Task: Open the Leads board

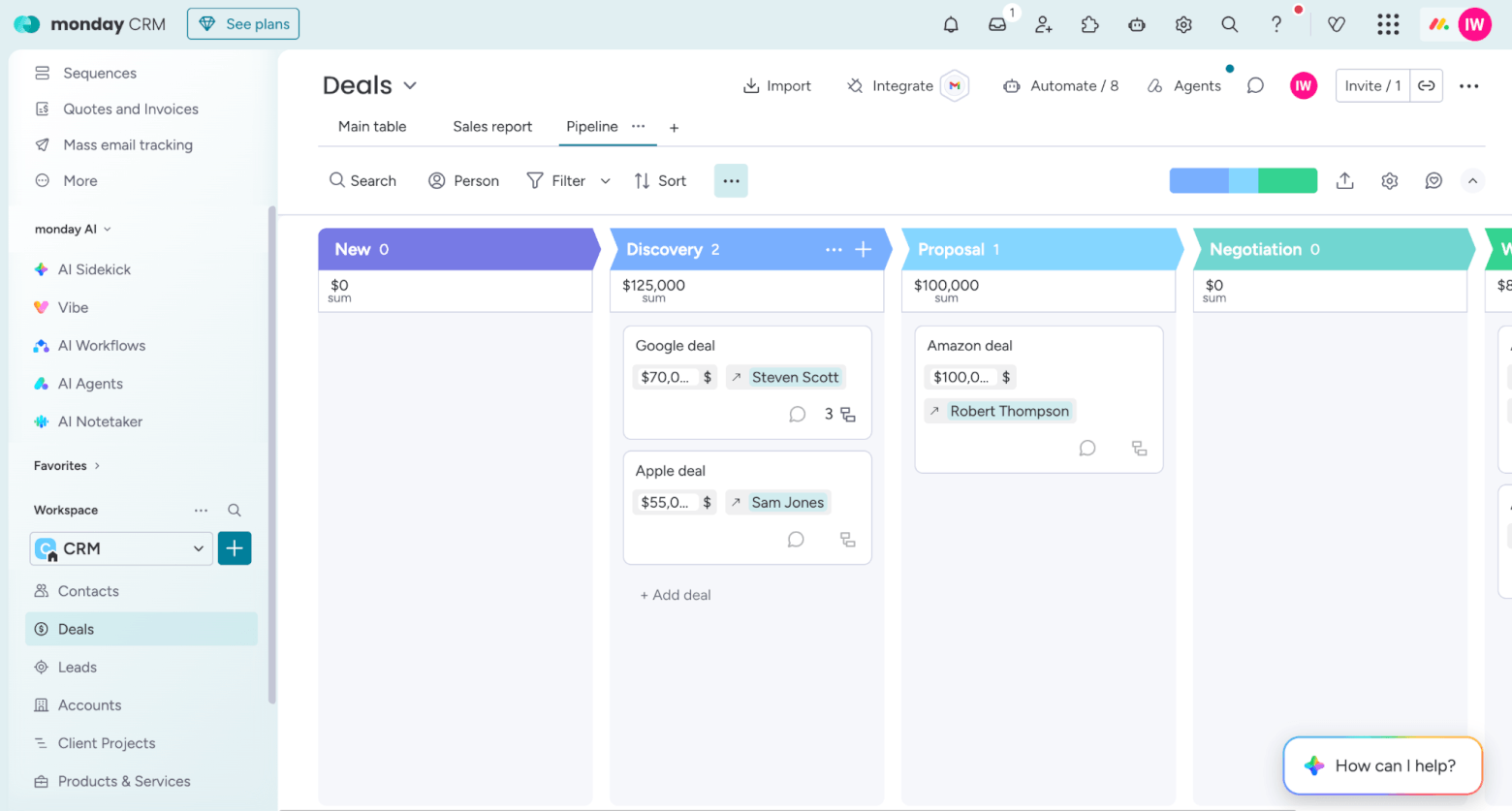Action: (77, 667)
